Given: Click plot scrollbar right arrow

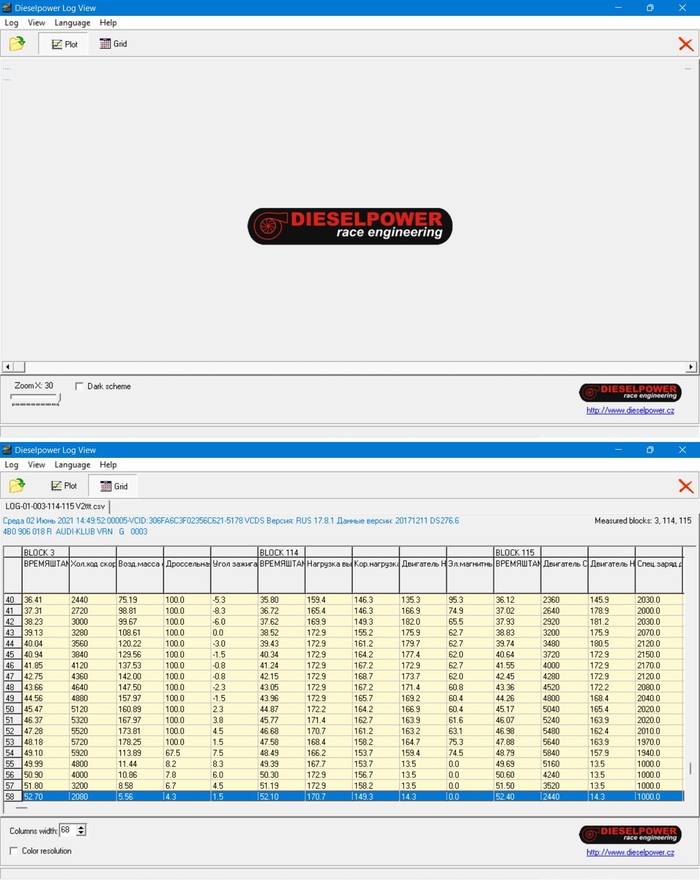Looking at the screenshot, I should 691,367.
